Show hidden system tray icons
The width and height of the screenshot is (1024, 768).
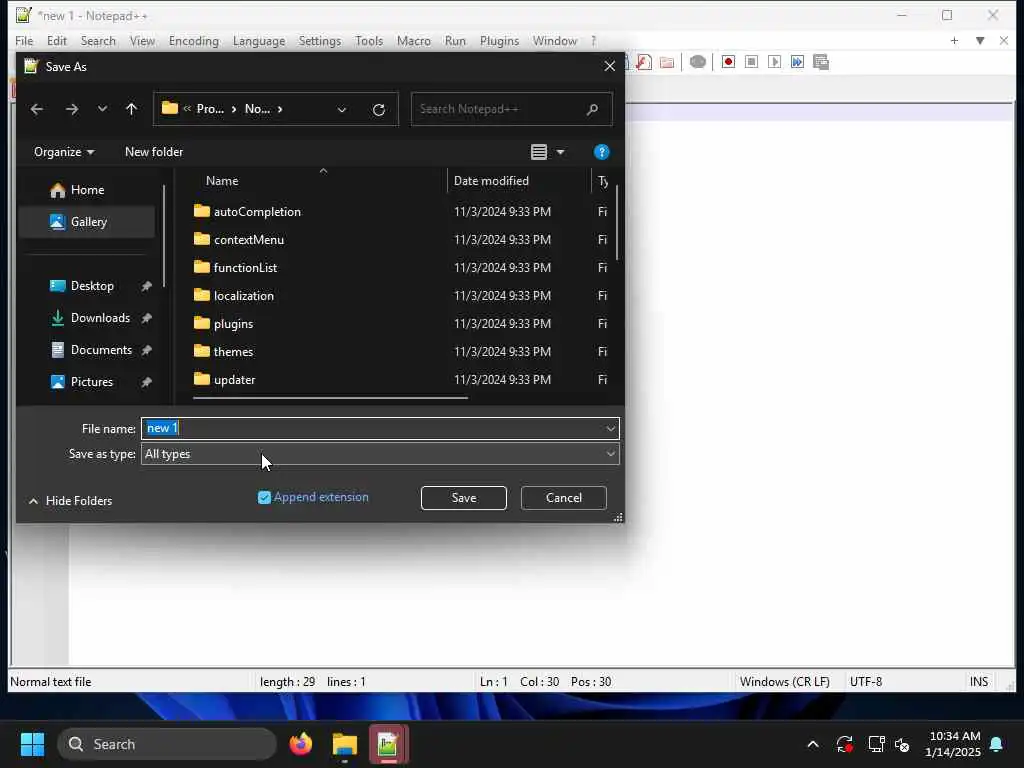[x=813, y=744]
